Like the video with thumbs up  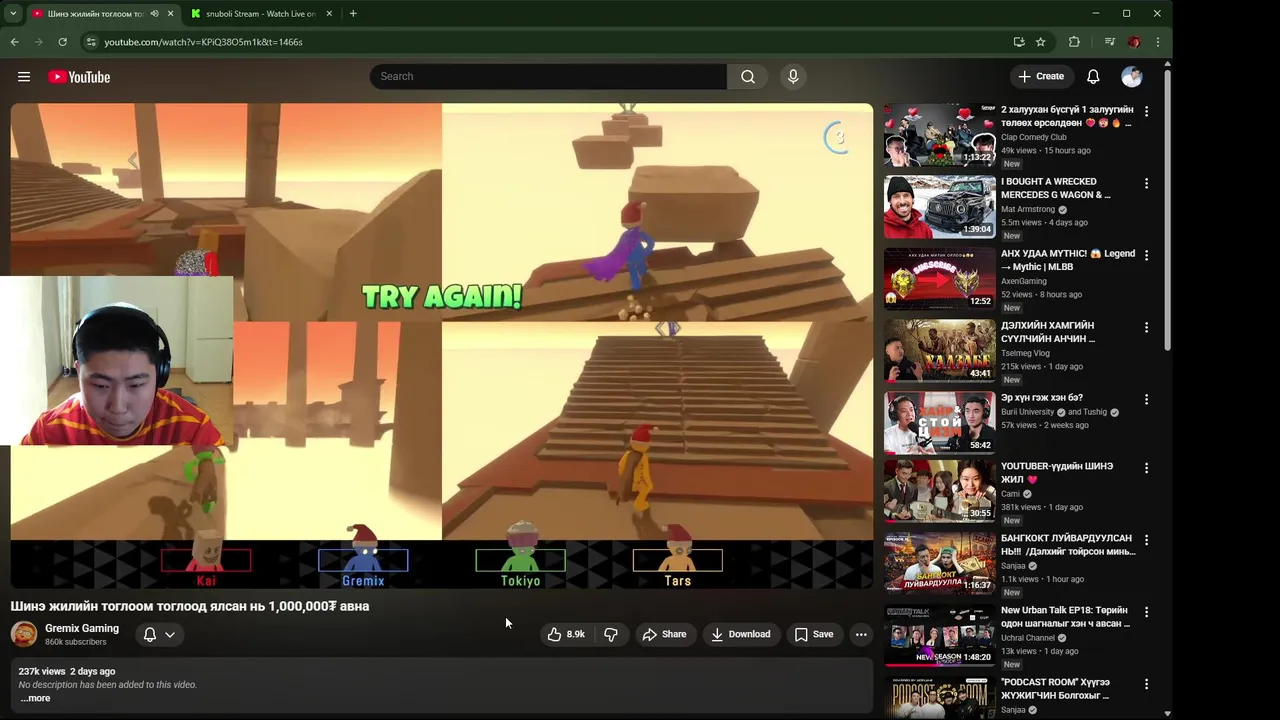point(566,634)
